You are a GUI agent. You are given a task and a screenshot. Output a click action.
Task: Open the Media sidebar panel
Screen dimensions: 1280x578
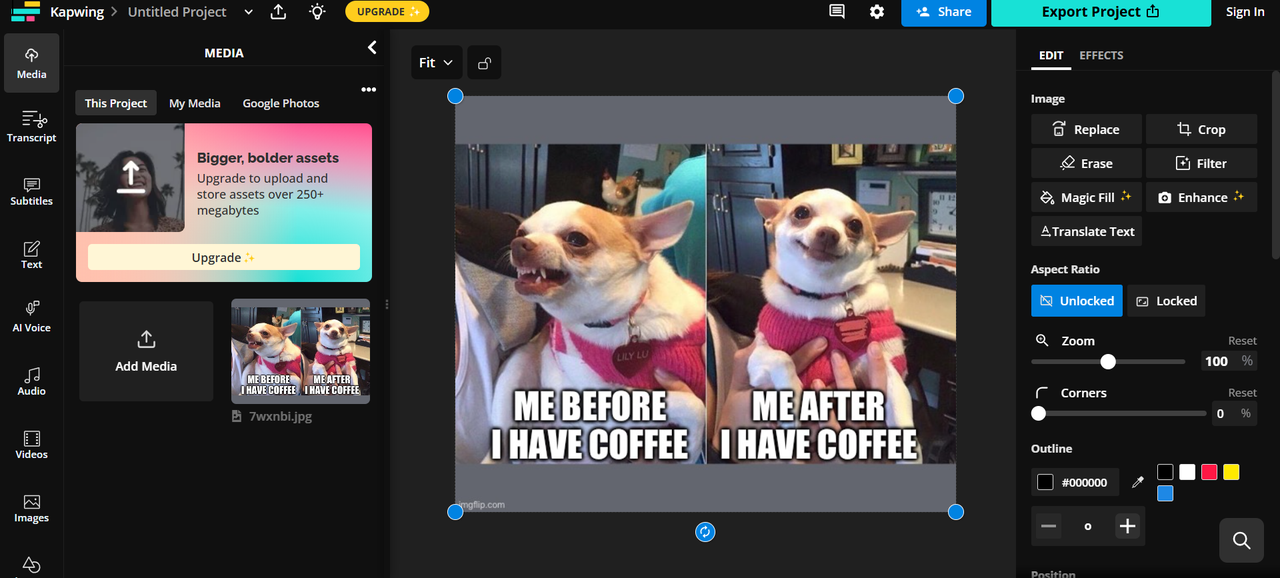coord(31,64)
